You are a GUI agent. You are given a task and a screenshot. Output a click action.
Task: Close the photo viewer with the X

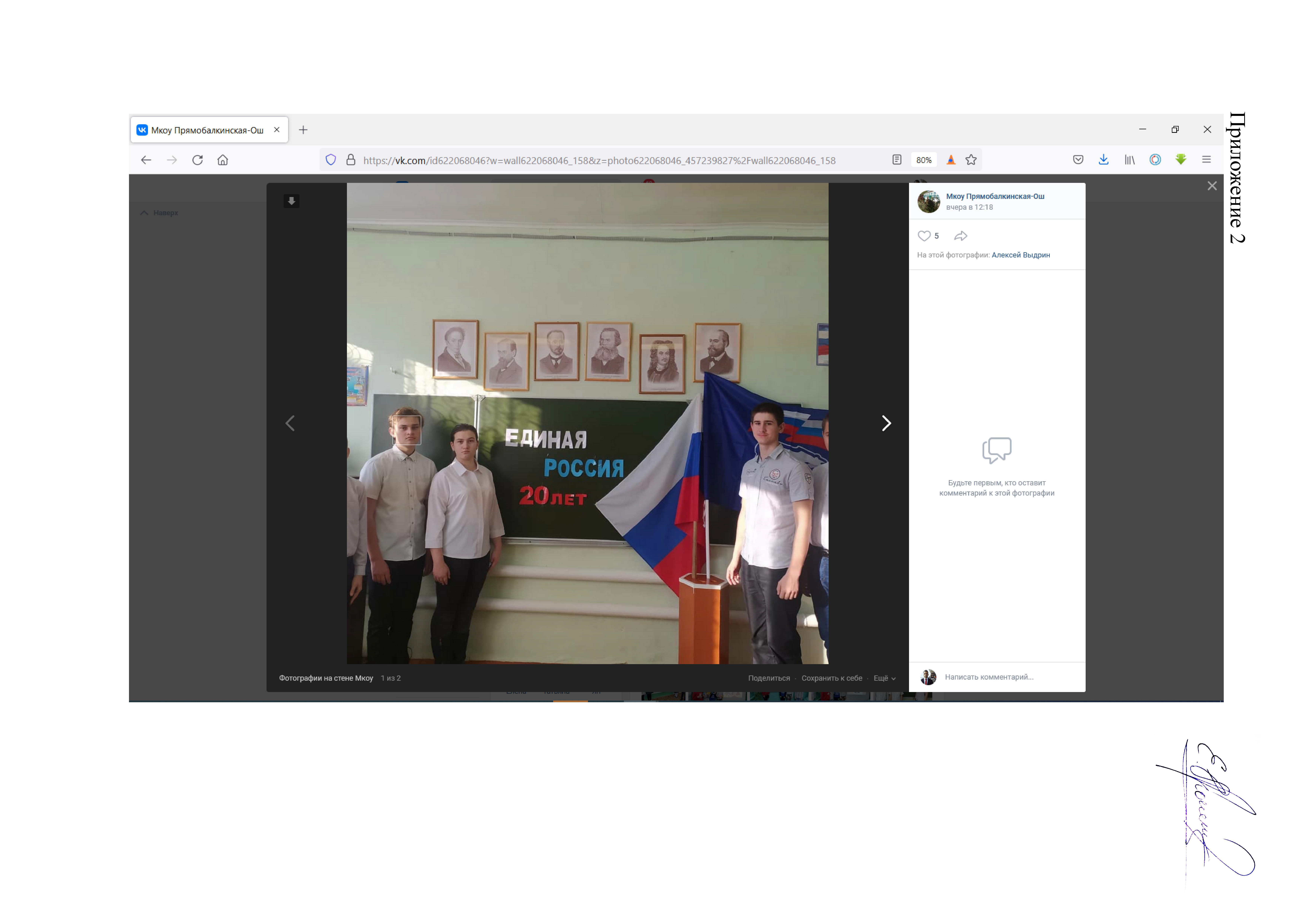1212,186
